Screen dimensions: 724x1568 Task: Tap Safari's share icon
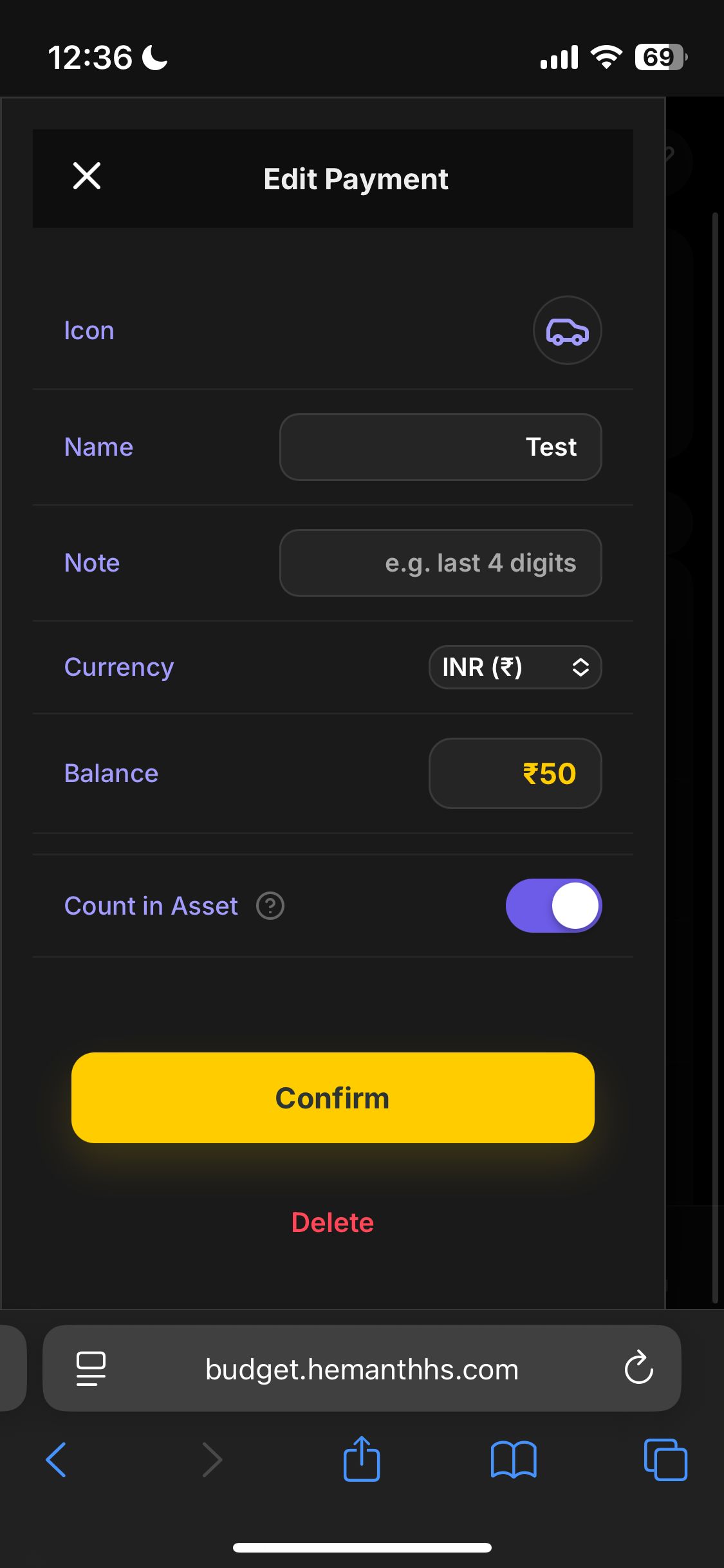[362, 1459]
